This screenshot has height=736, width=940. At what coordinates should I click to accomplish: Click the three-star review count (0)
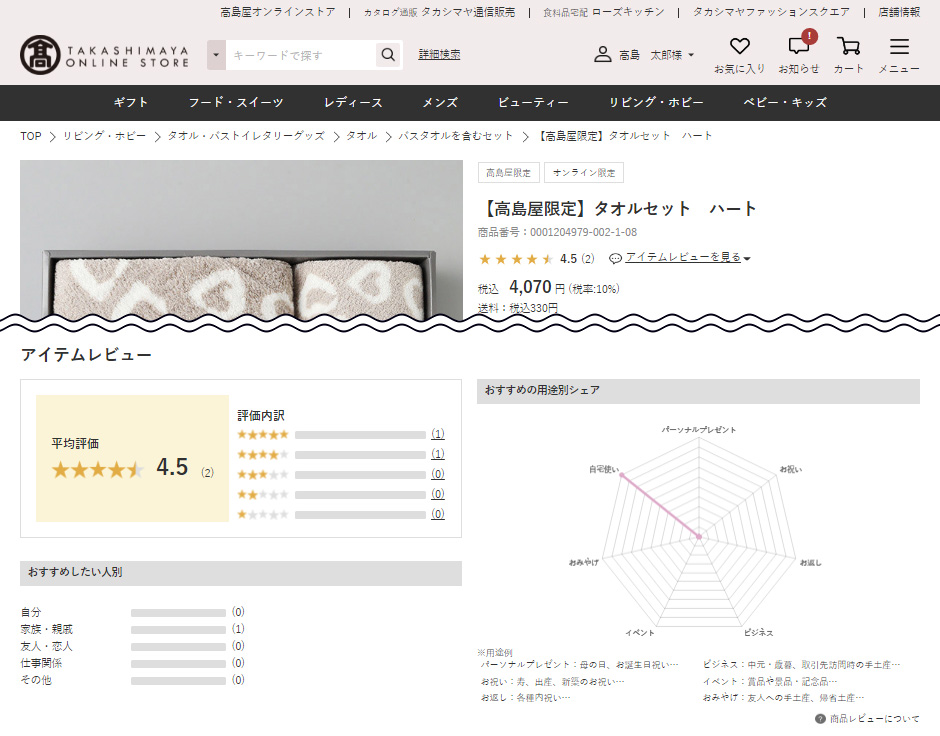[x=438, y=474]
